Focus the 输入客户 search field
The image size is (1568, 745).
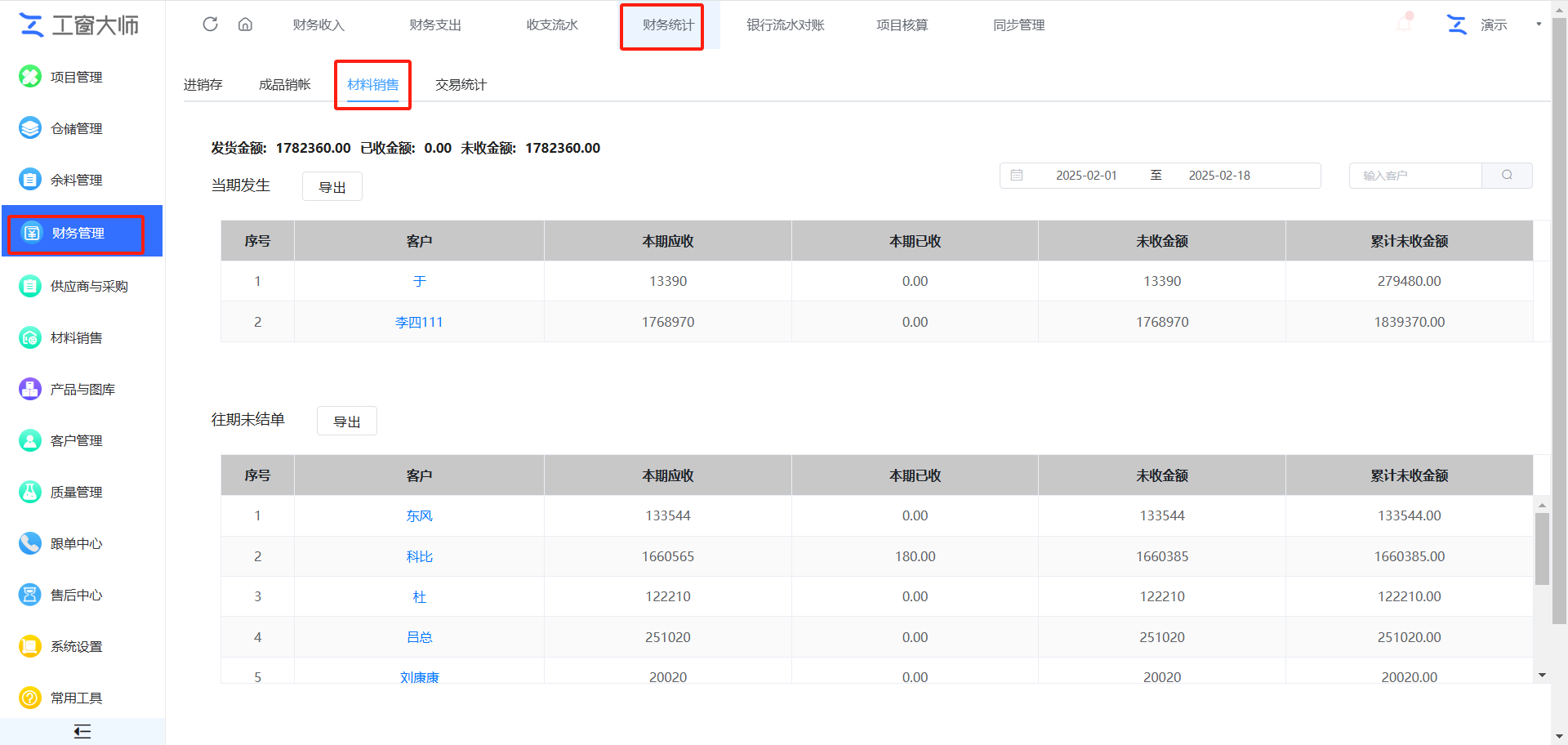click(1415, 176)
